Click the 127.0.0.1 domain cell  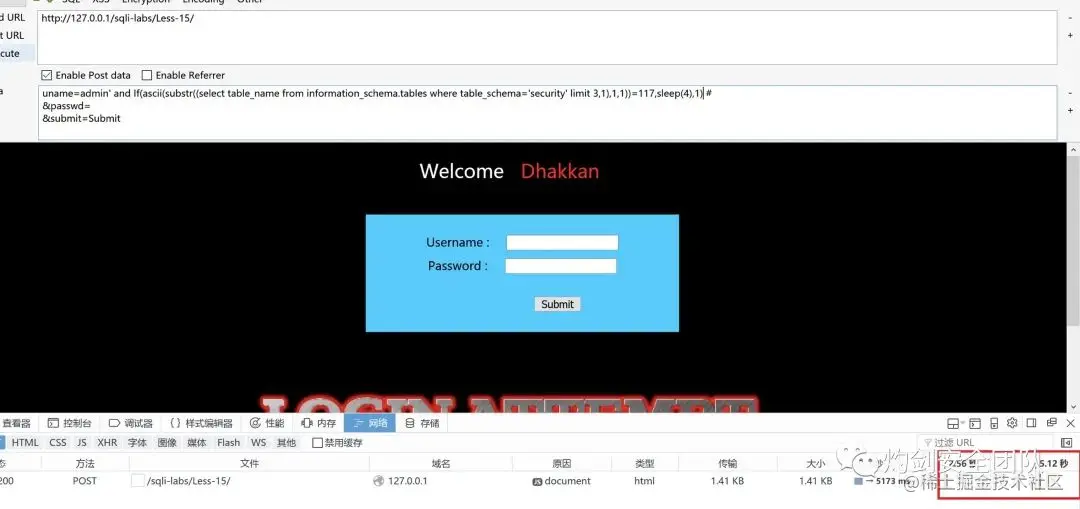tap(408, 481)
